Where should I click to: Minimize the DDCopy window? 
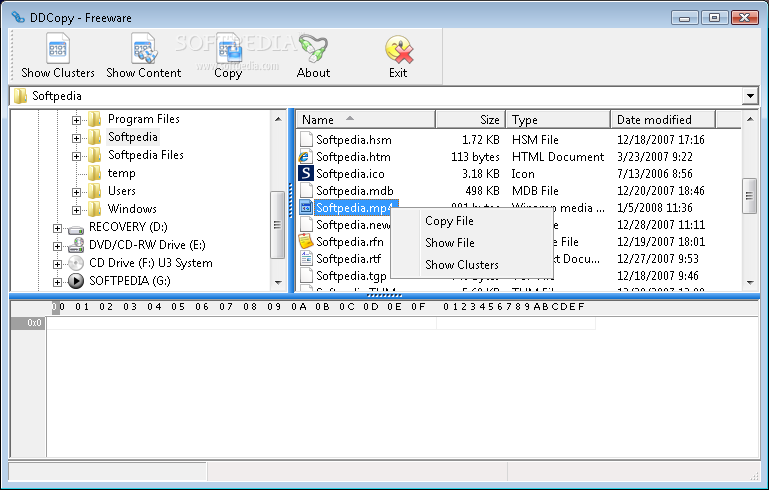[685, 18]
